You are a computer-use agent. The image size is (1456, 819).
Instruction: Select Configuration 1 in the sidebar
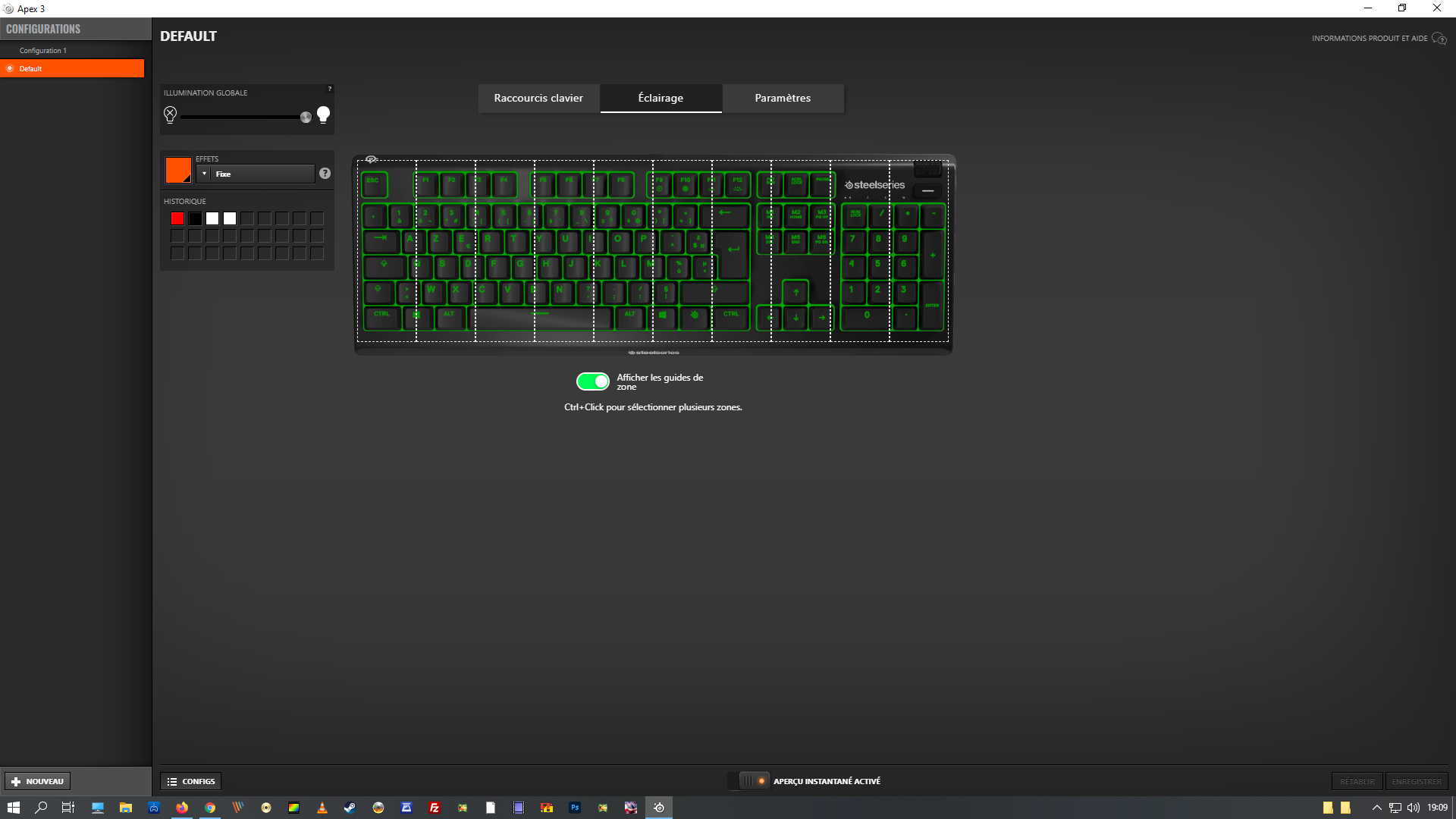(43, 51)
